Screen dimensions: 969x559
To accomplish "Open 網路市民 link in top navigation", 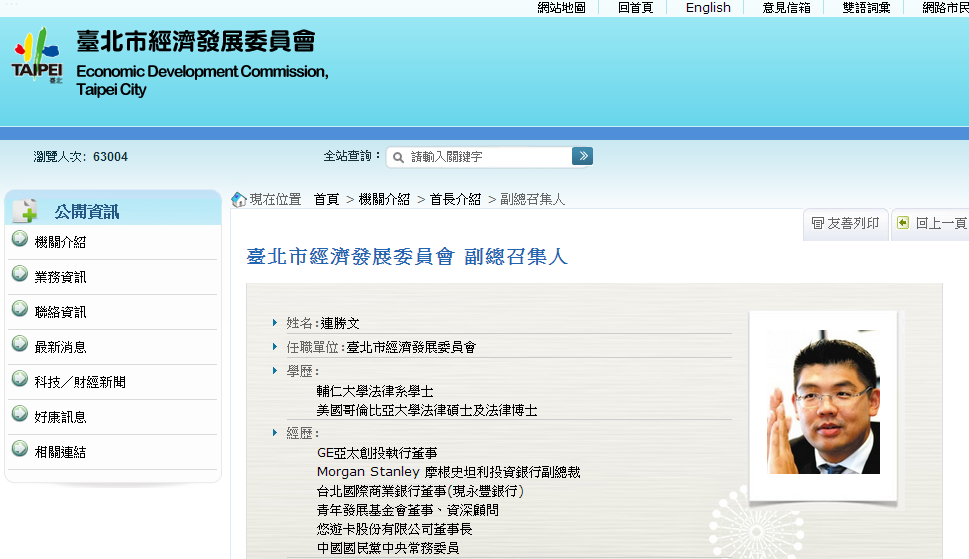I will [946, 7].
